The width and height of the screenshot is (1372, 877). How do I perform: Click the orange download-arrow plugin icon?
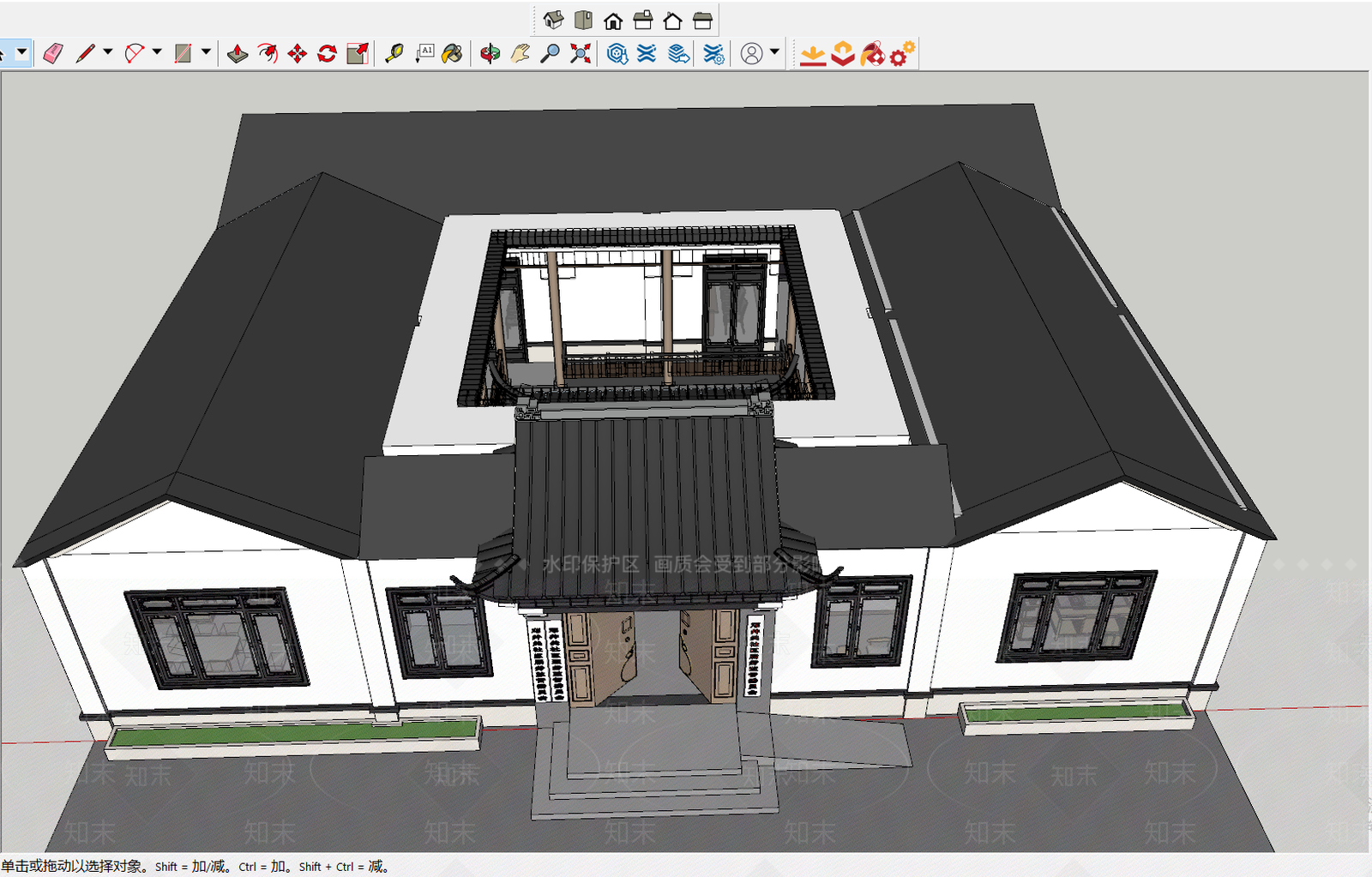point(813,55)
